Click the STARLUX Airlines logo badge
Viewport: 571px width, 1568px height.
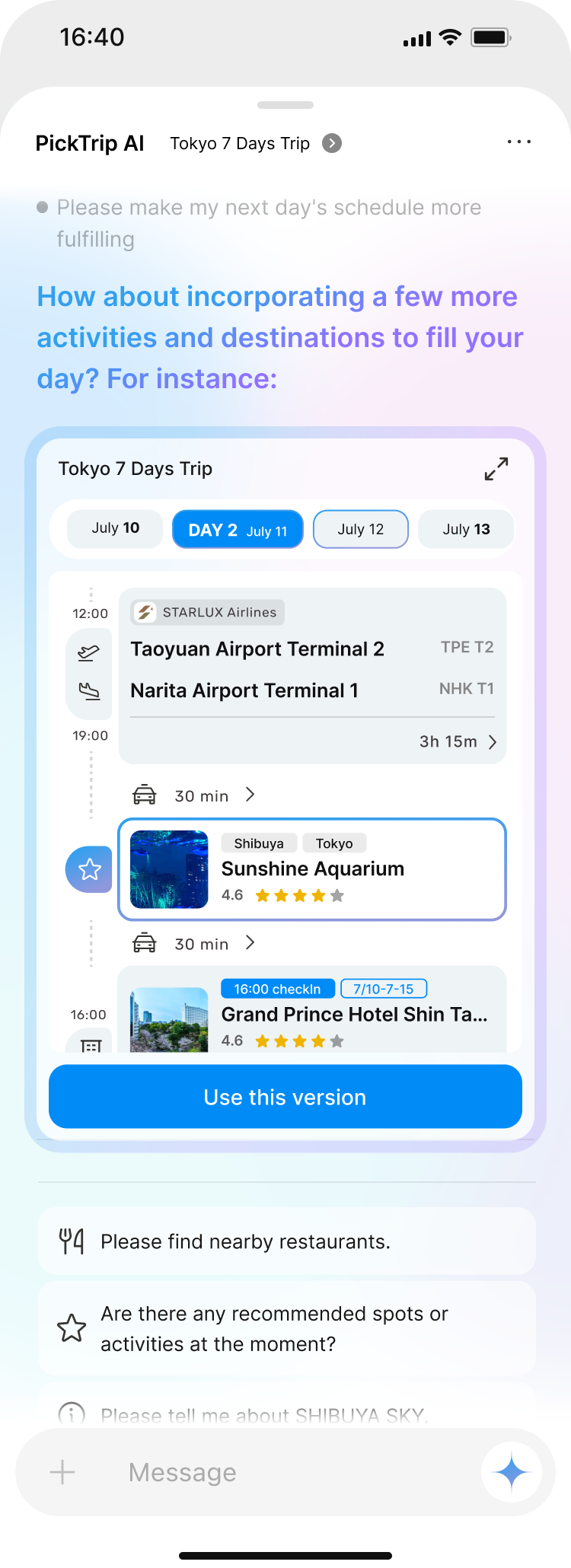tap(145, 612)
